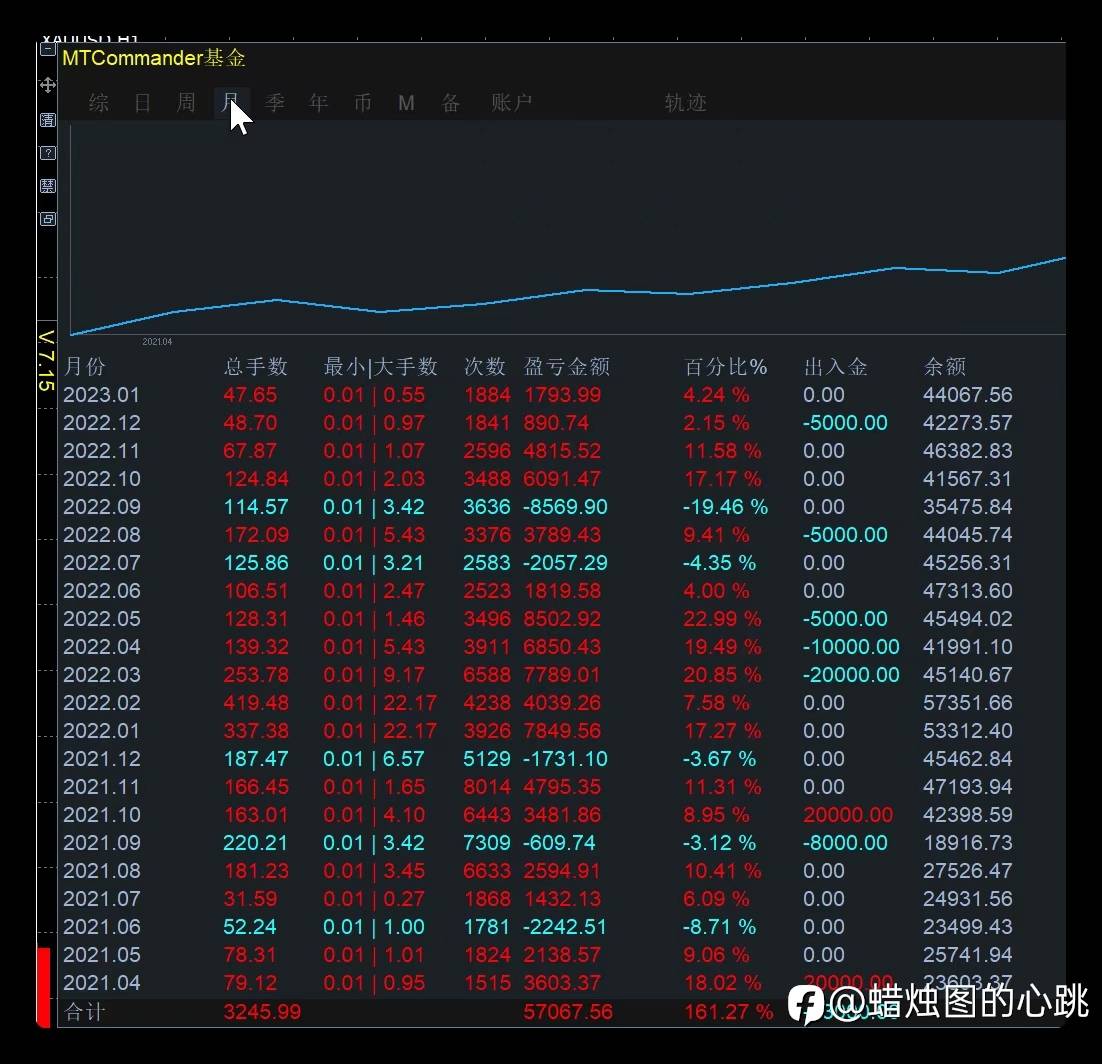Open the 备 tab
The image size is (1102, 1064).
(450, 103)
